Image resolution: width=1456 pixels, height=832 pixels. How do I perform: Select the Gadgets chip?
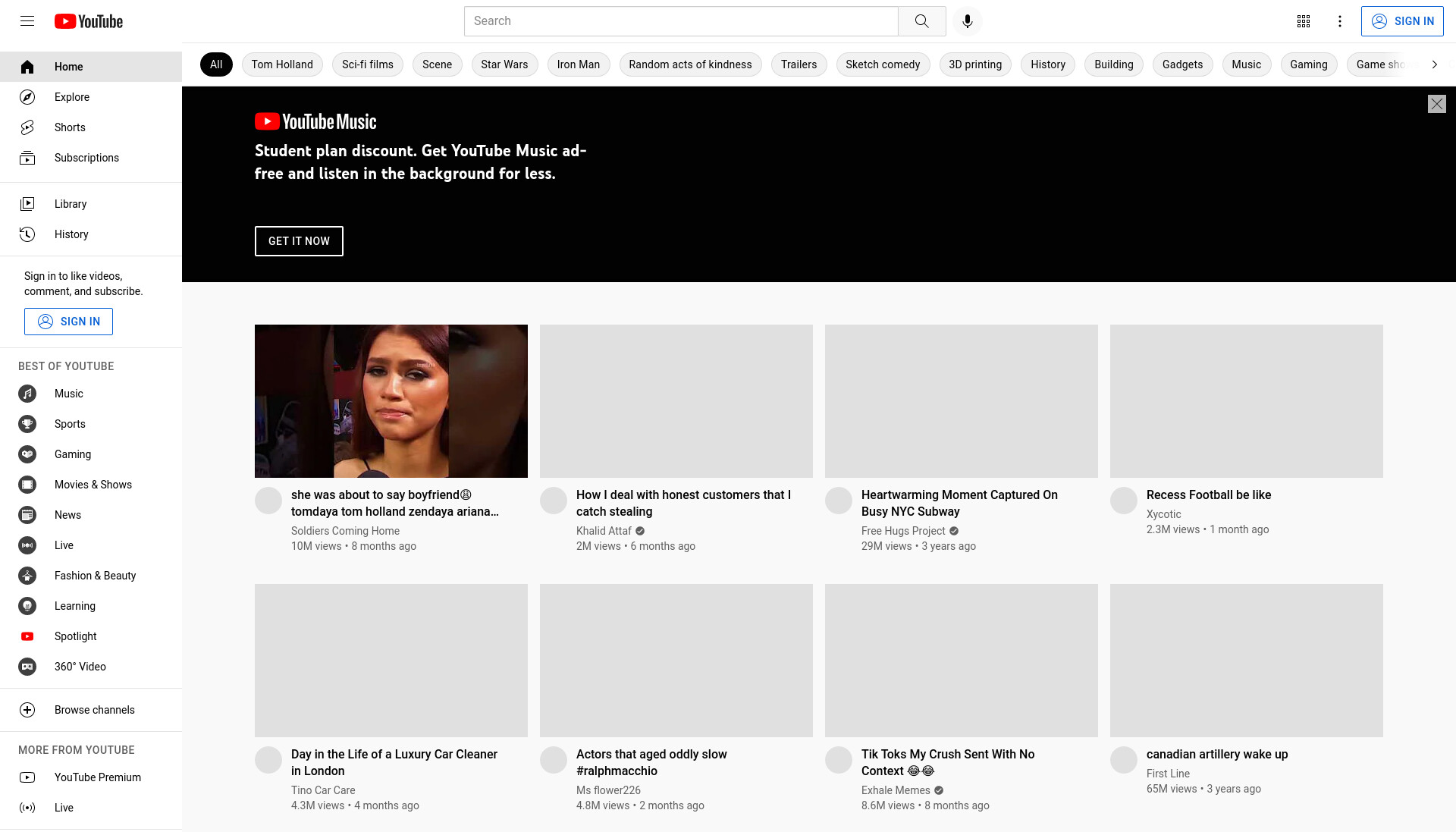point(1182,64)
